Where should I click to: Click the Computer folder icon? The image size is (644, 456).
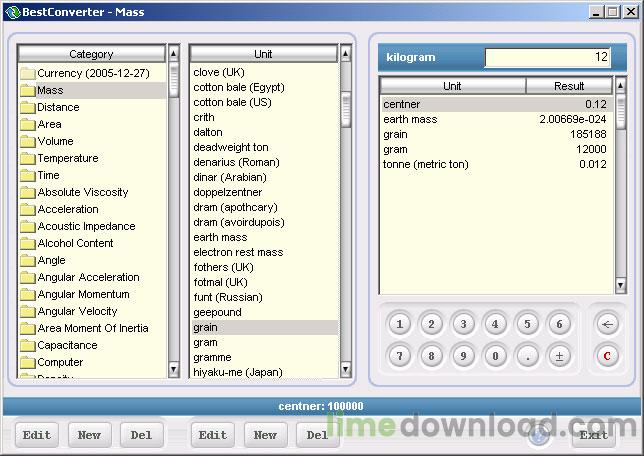coord(28,363)
